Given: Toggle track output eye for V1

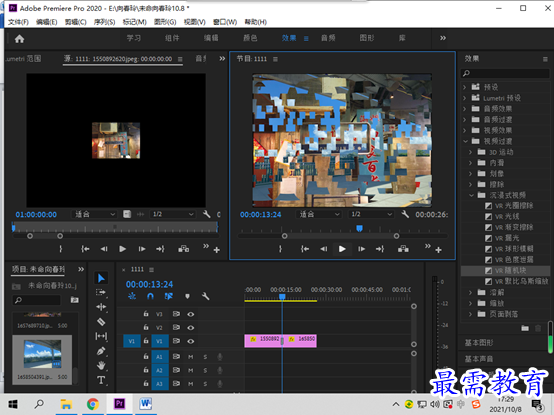Looking at the screenshot, I should coord(191,341).
